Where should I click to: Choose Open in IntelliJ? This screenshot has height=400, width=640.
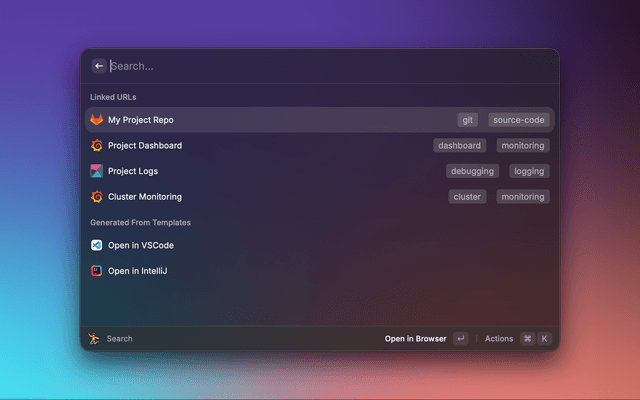pos(137,271)
